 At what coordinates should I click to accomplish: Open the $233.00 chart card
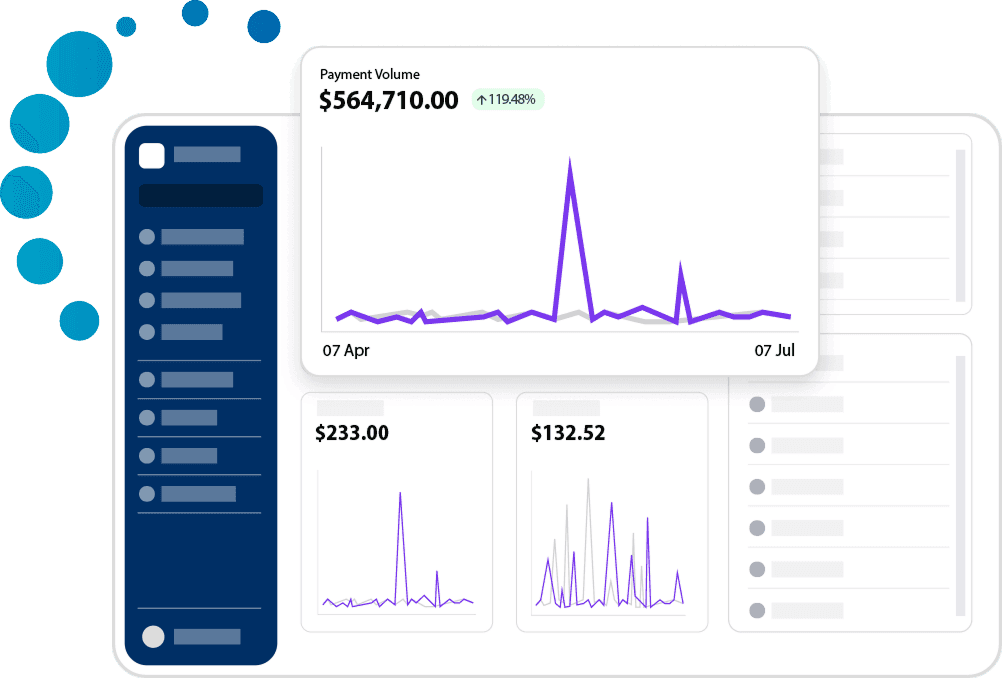(396, 512)
